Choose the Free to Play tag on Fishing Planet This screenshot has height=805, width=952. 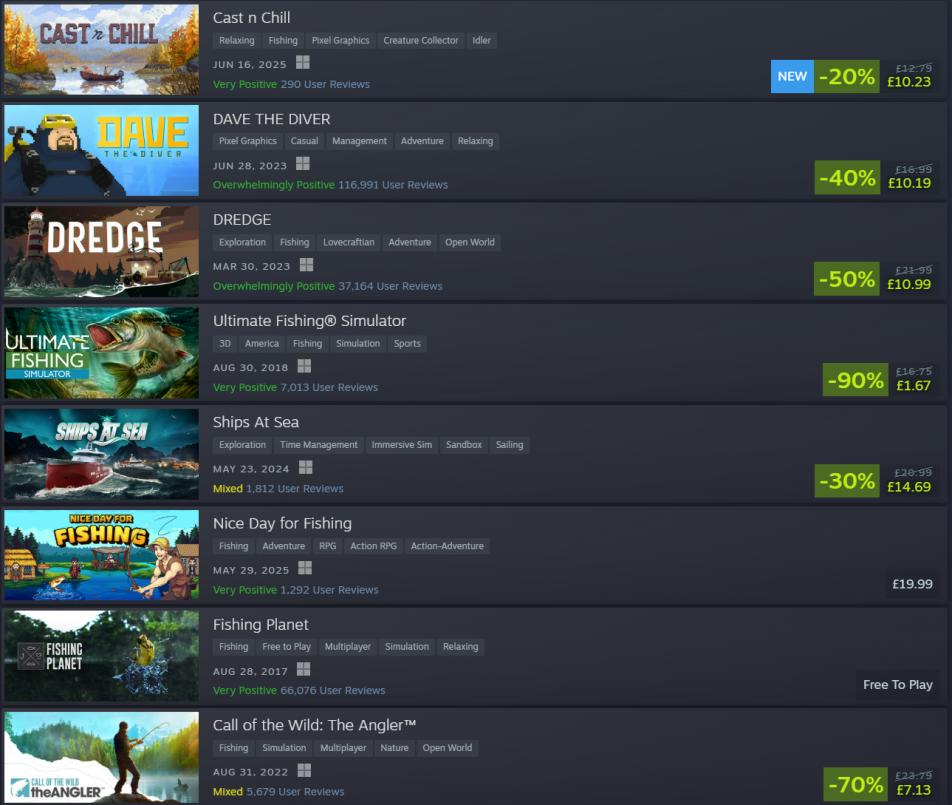(x=287, y=647)
